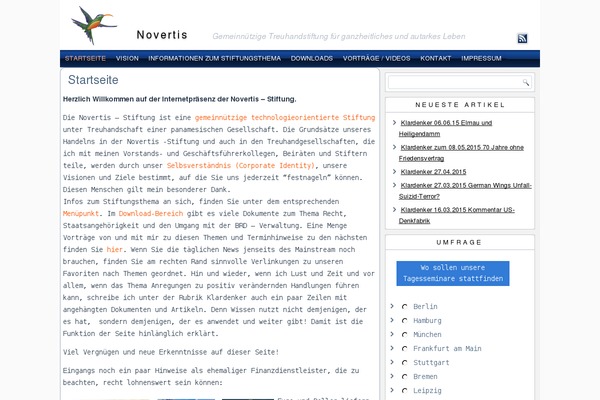600x400 pixels.
Task: Open the Vorträge / Videos menu
Action: [x=377, y=59]
